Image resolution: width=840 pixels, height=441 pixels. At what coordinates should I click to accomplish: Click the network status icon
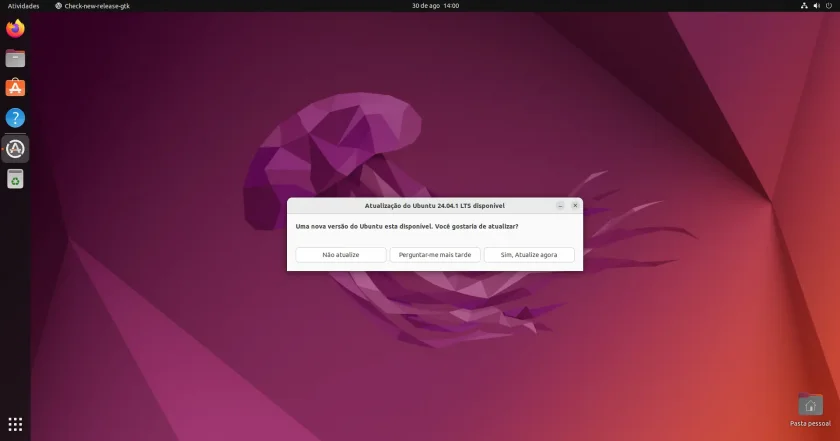tap(804, 6)
